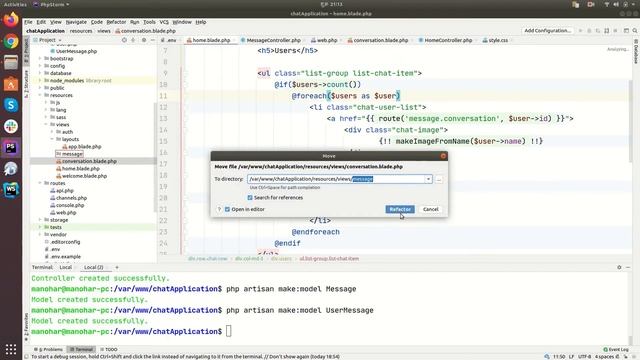Click the views breadcrumb in navigation bar
Image resolution: width=640 pixels, height=360 pixels.
[104, 31]
